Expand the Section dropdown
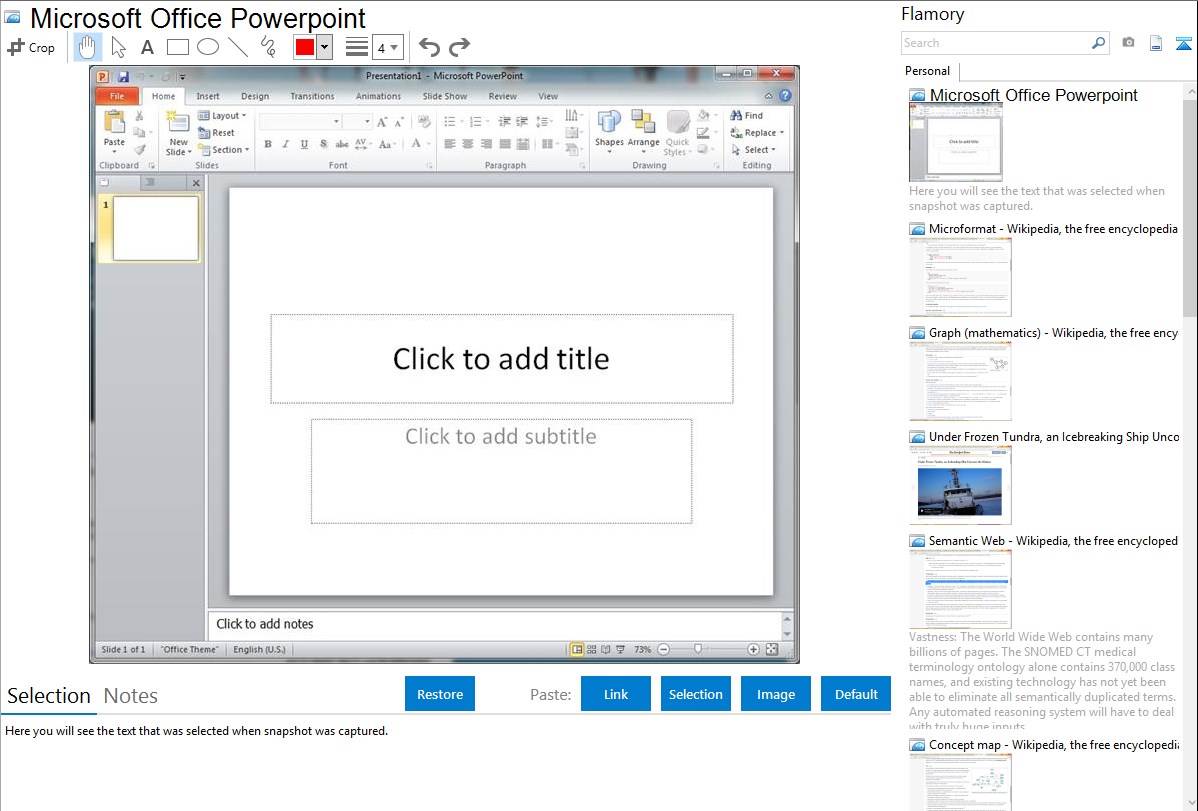1198x811 pixels. 225,150
